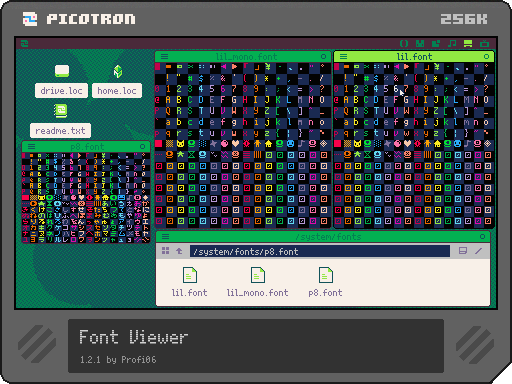The width and height of the screenshot is (512, 384).
Task: Click digit 5 glyph in lil_mono.font window
Action: (212, 89)
